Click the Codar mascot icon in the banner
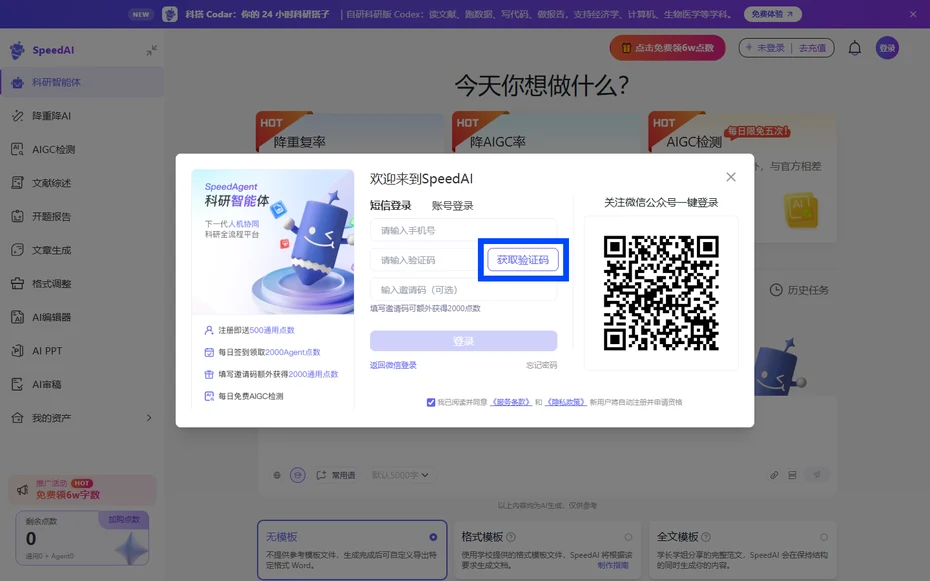This screenshot has height=581, width=930. coord(170,14)
